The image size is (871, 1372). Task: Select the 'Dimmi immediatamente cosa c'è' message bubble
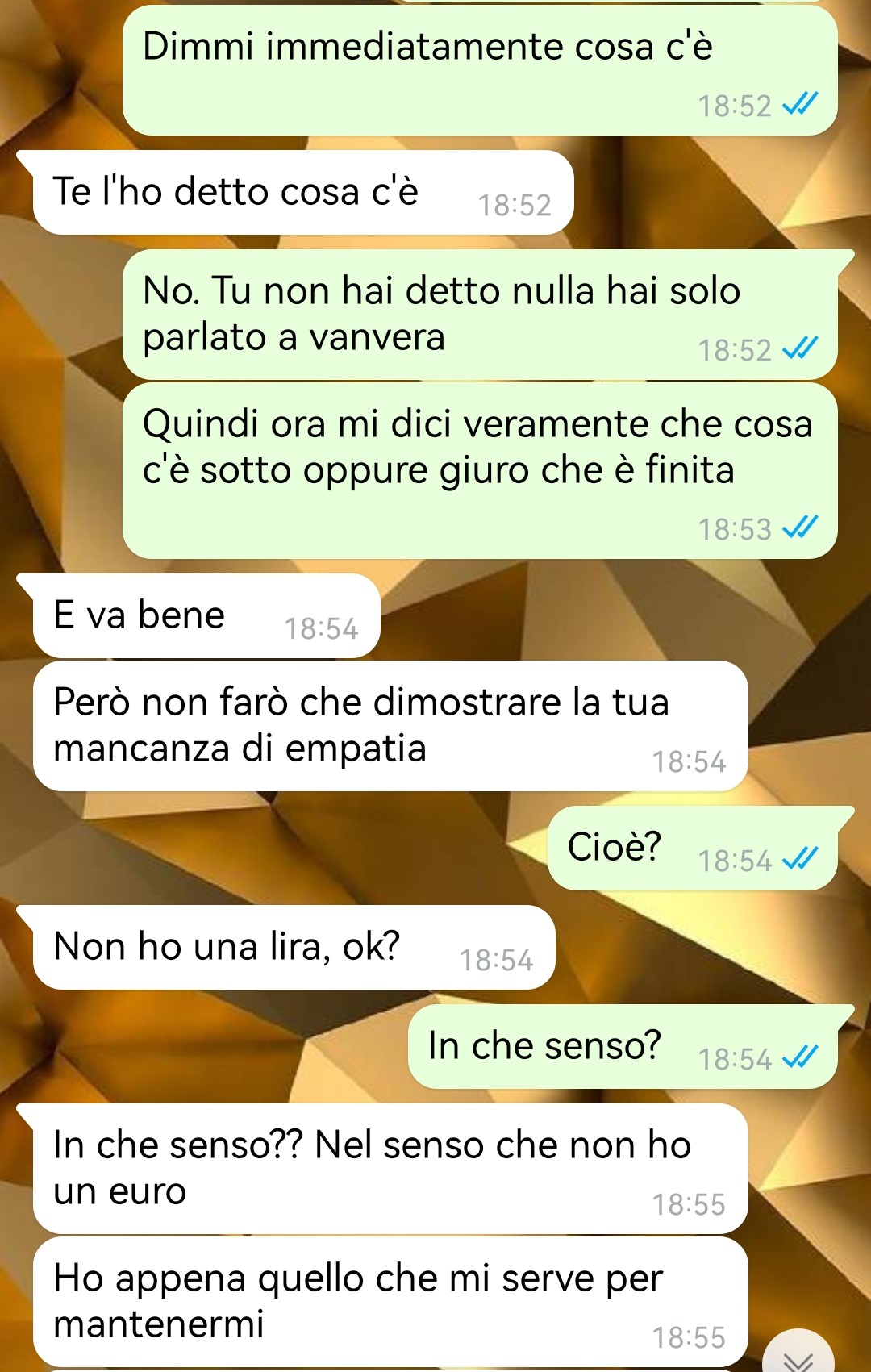[x=480, y=70]
